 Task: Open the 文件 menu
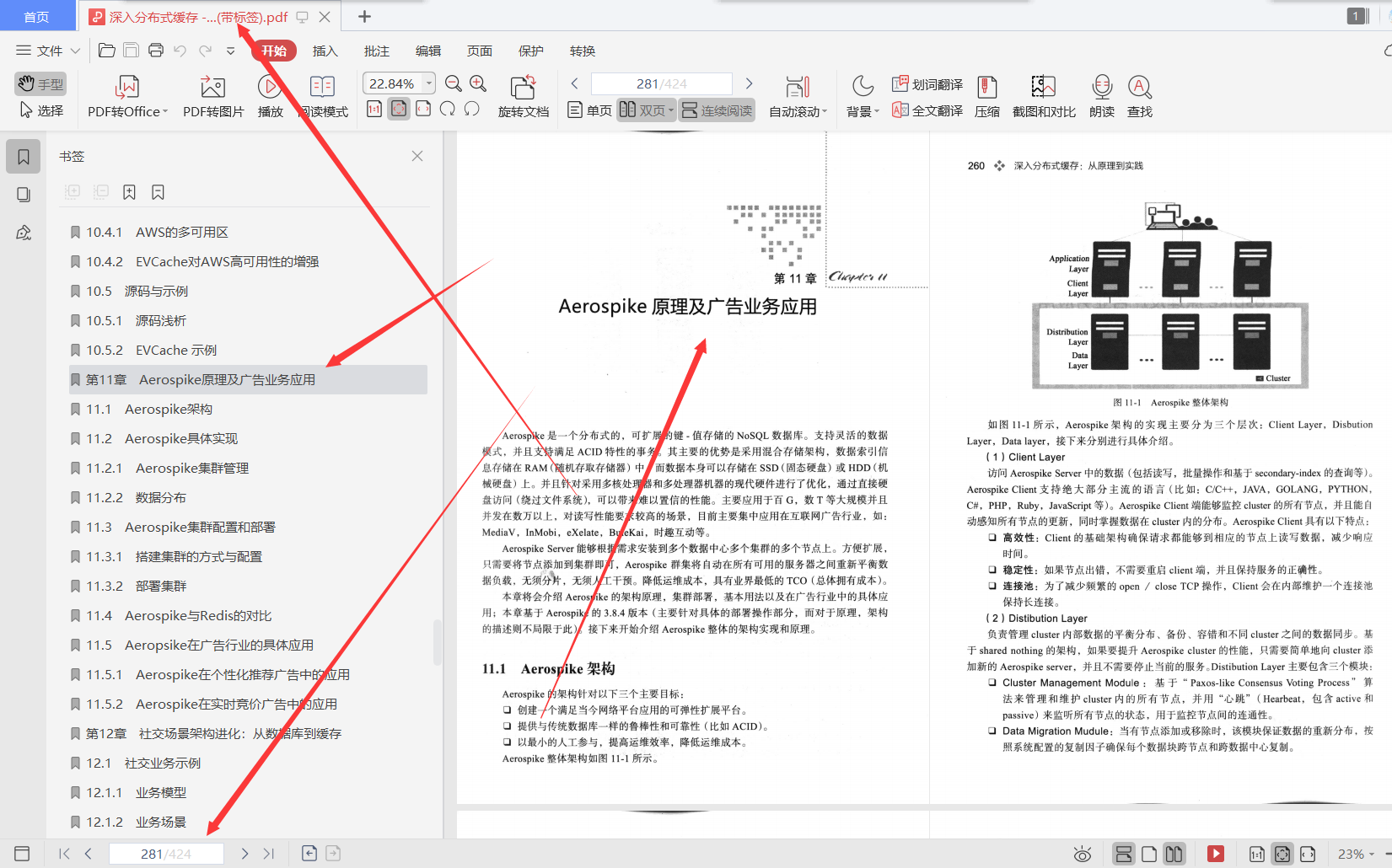pos(47,51)
